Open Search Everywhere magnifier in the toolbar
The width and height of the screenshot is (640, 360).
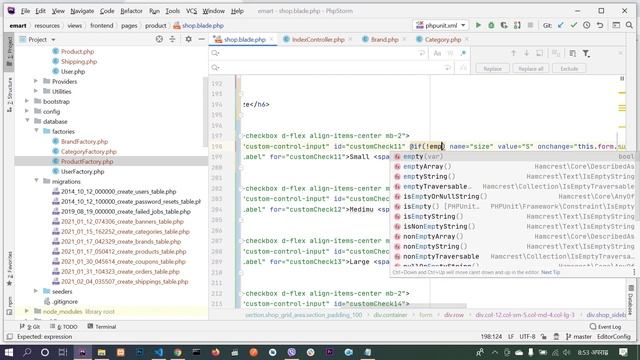(629, 25)
